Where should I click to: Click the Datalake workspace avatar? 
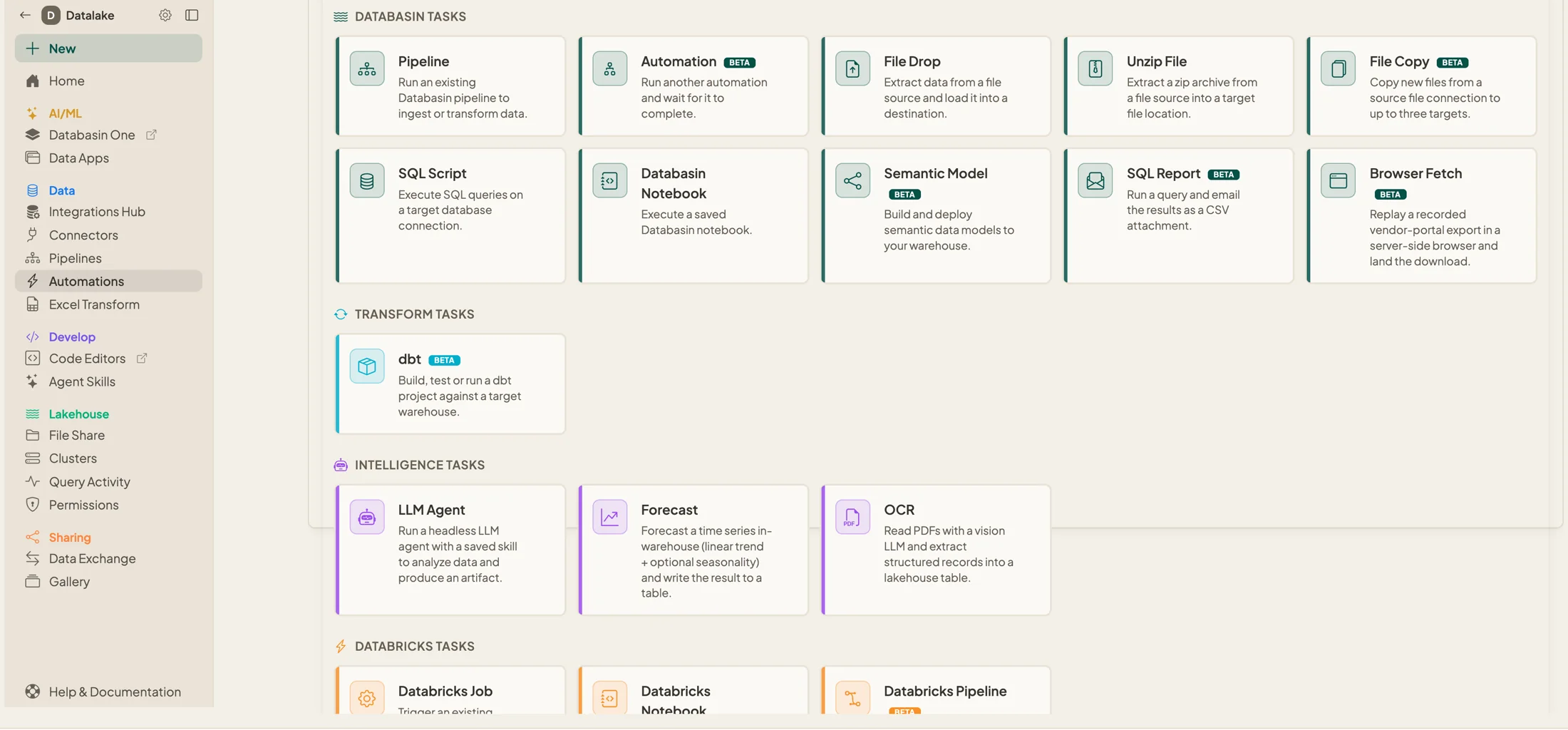[51, 15]
